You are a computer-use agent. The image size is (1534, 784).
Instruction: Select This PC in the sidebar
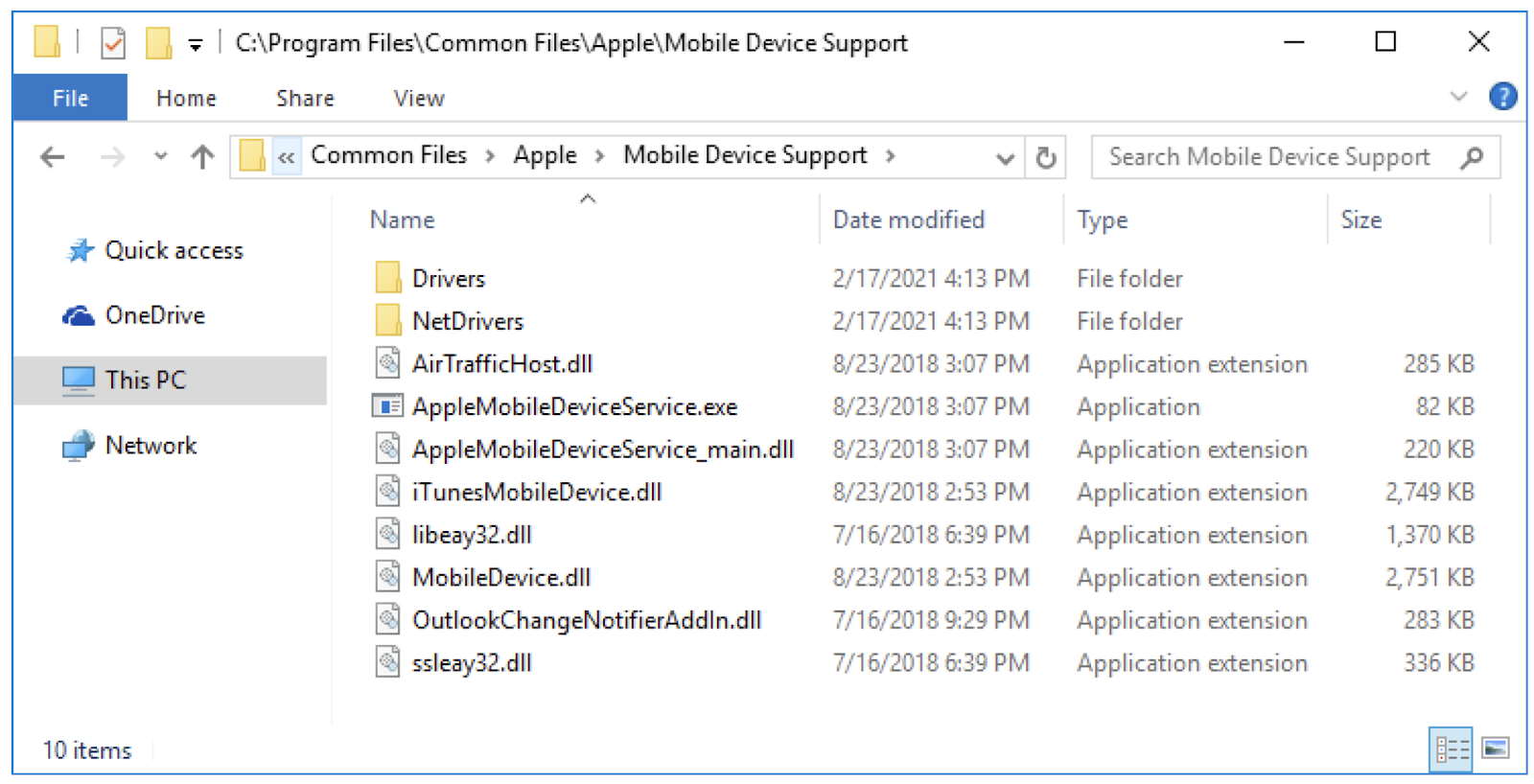point(146,380)
